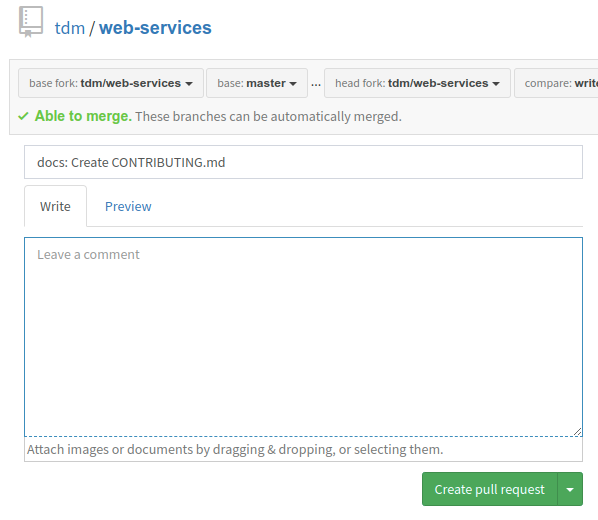
Task: Switch to the Write tab
Action: pyautogui.click(x=55, y=206)
